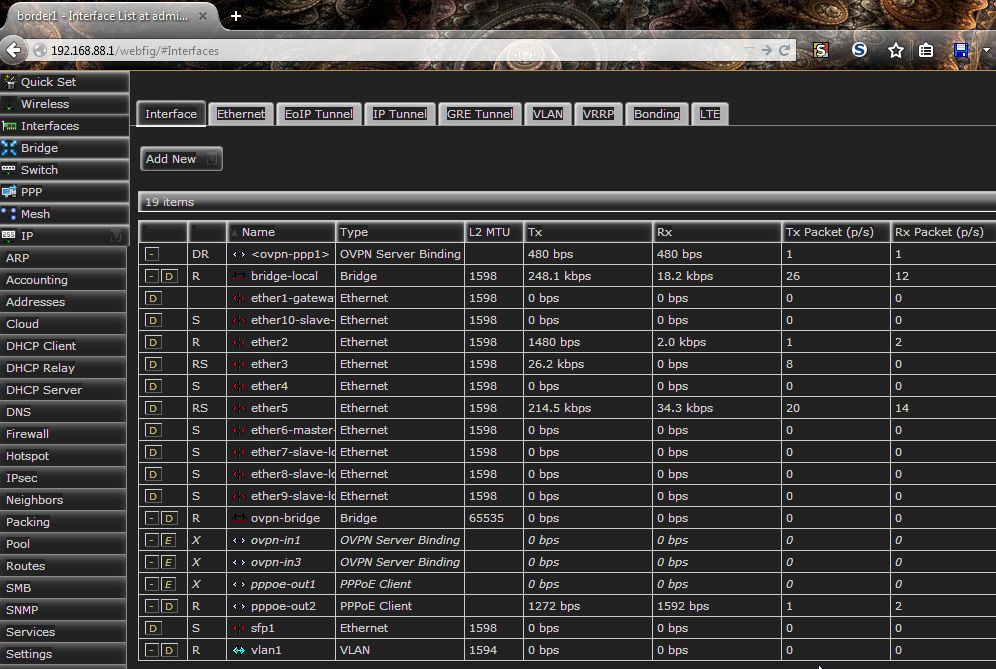Switch to the EoIP Tunnel tab
Image resolution: width=996 pixels, height=669 pixels.
318,114
